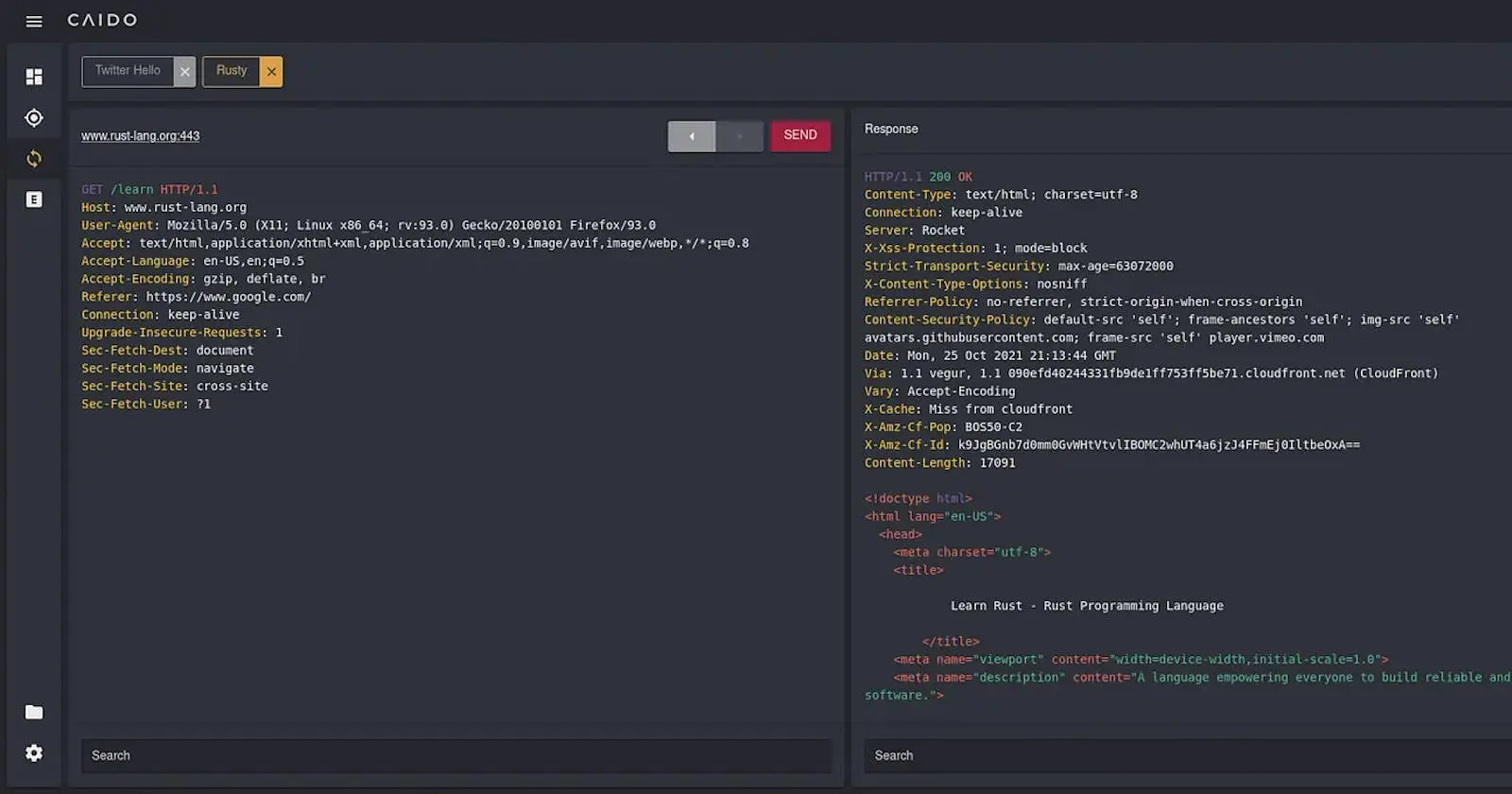The width and height of the screenshot is (1512, 794).
Task: Click the Accept-Language: en-US header
Action: pyautogui.click(x=193, y=262)
